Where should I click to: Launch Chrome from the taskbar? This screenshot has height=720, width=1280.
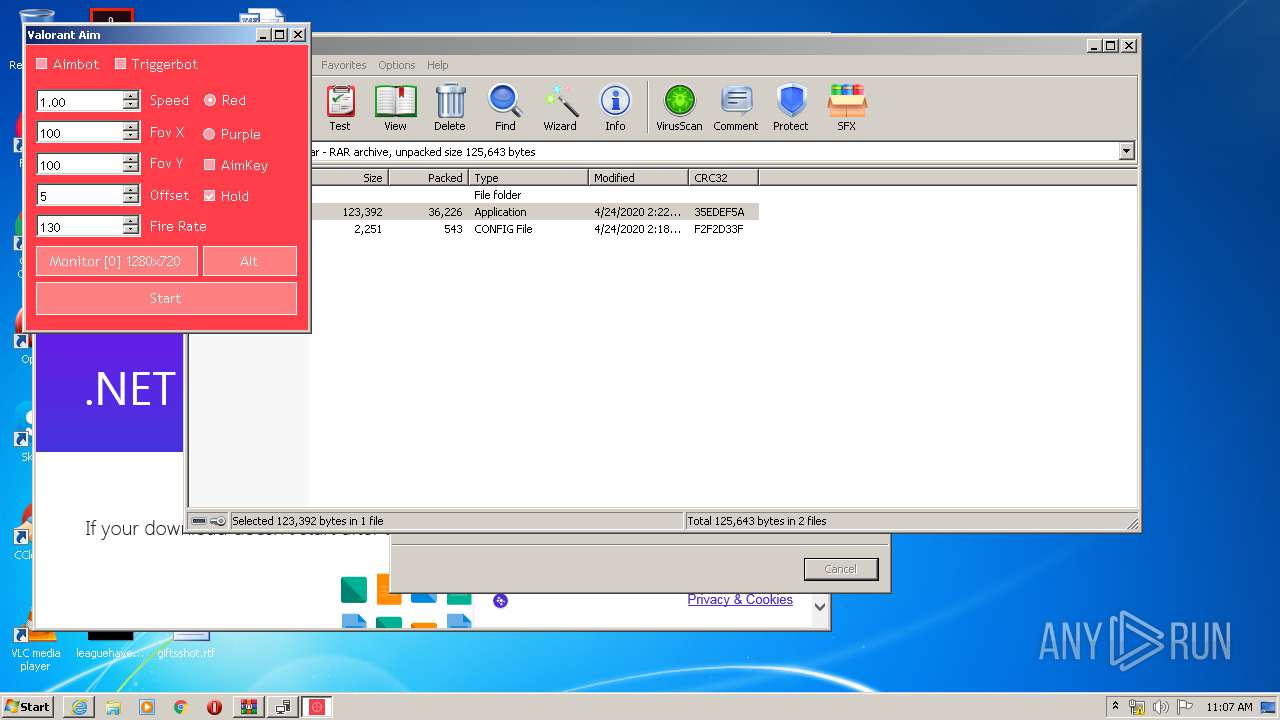pos(181,707)
